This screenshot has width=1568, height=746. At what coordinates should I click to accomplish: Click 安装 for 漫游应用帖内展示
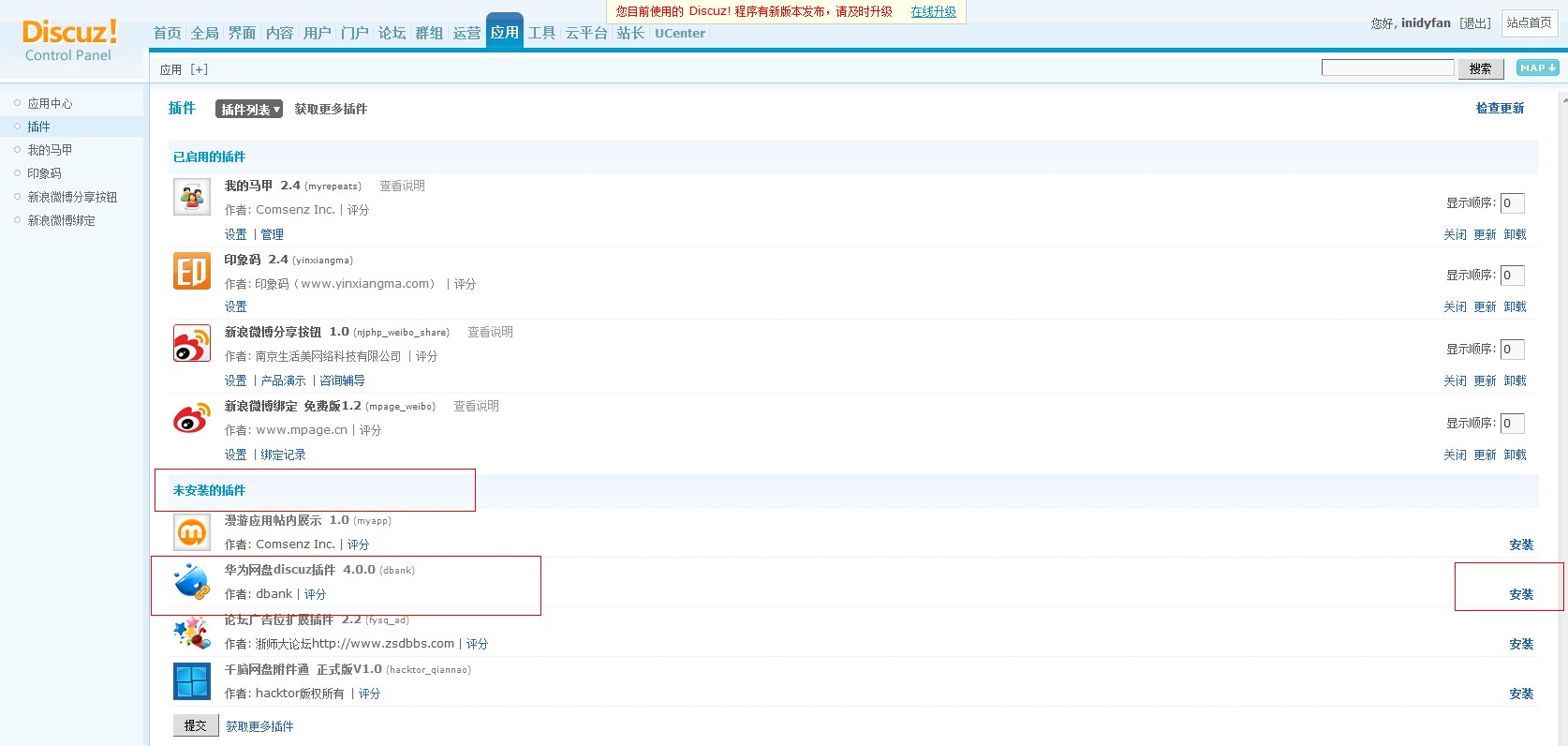point(1521,545)
